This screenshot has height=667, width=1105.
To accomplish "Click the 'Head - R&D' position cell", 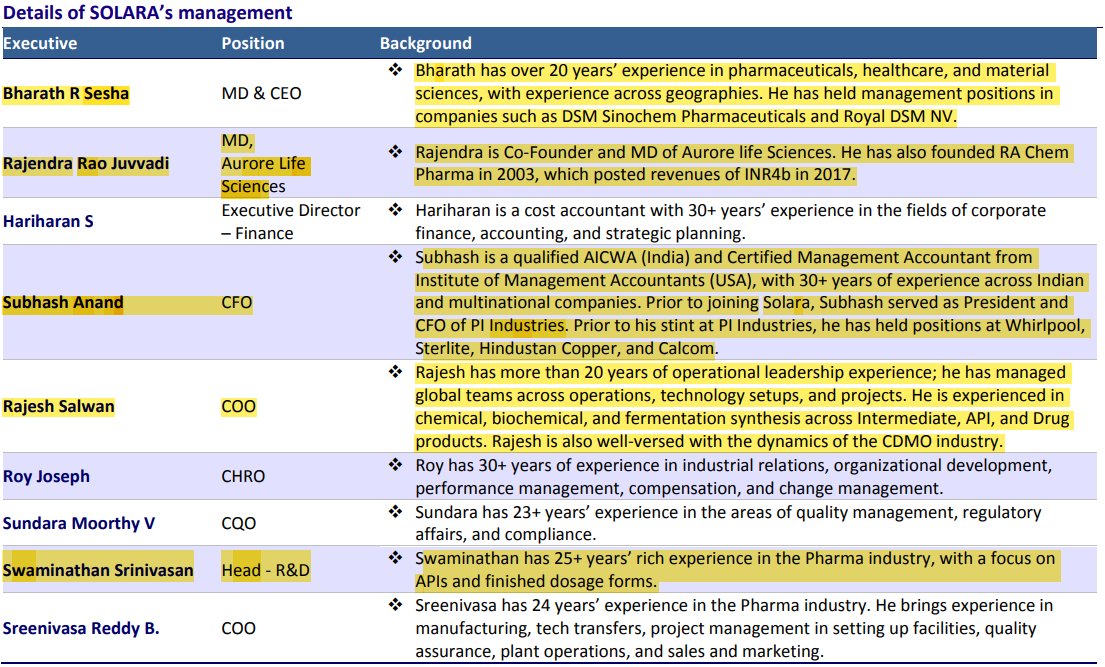I will point(266,570).
